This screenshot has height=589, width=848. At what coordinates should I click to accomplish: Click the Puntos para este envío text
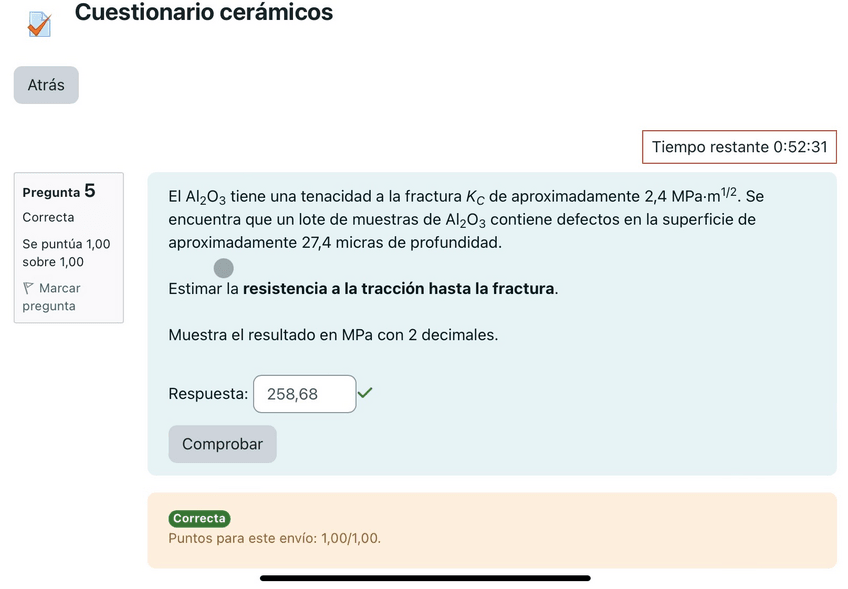(x=274, y=538)
